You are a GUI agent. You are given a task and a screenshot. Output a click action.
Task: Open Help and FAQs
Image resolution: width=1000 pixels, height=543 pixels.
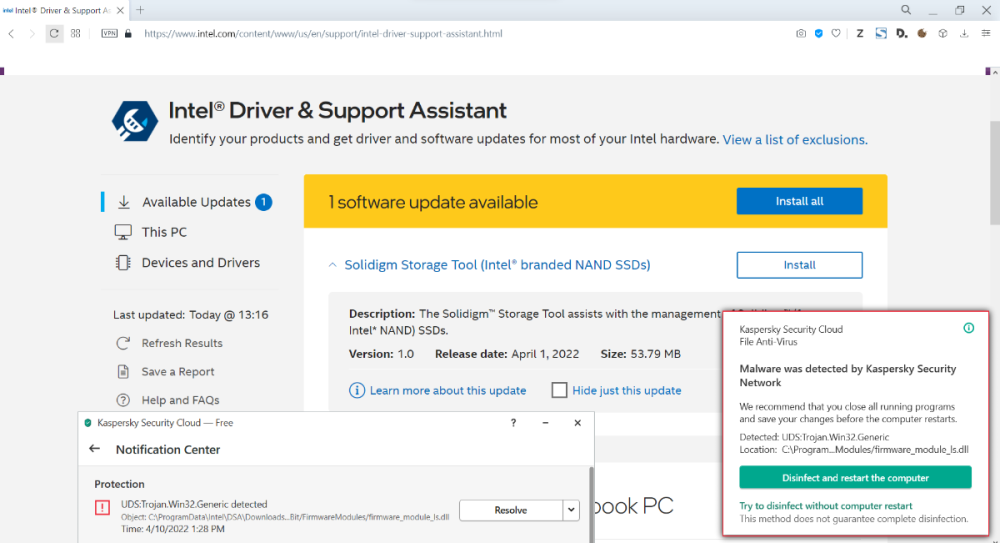180,400
